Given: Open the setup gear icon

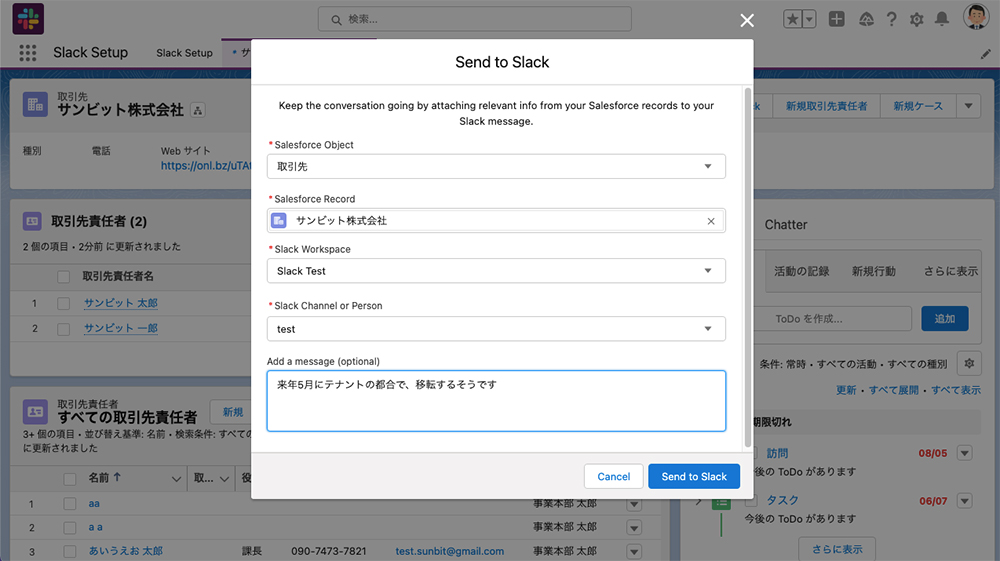Looking at the screenshot, I should coord(916,20).
